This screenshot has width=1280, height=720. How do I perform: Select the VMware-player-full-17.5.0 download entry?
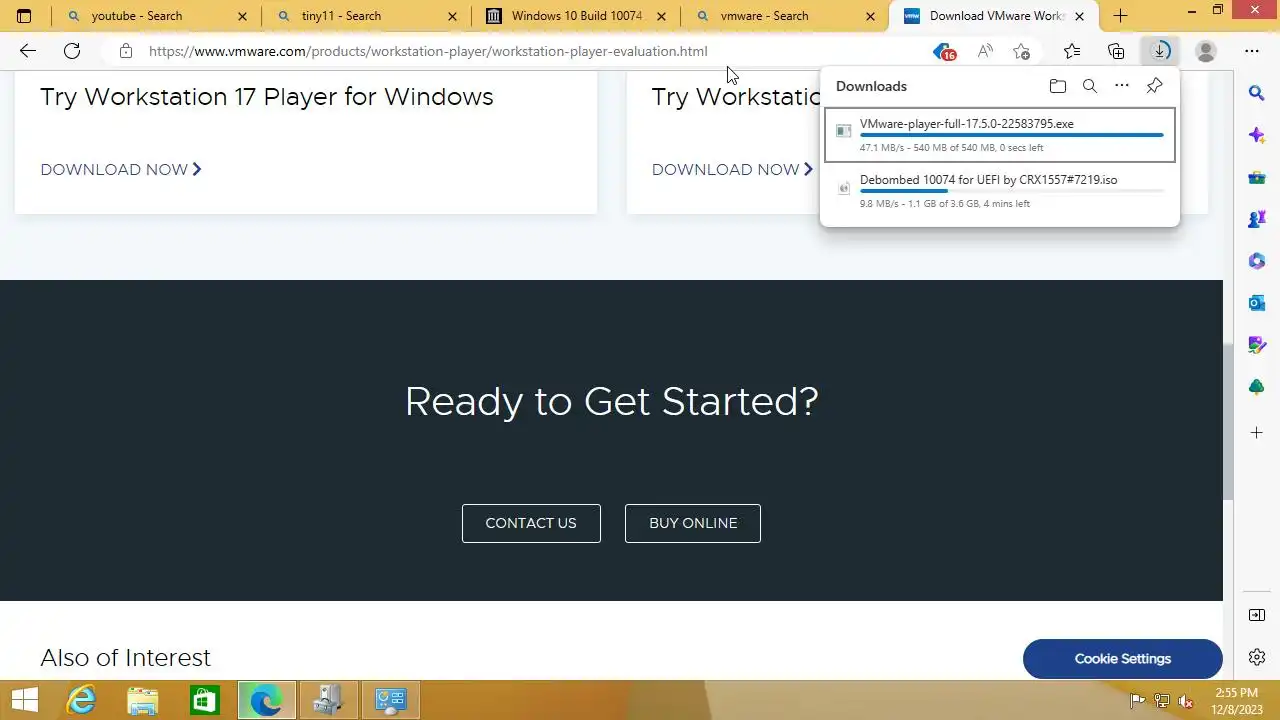click(999, 135)
